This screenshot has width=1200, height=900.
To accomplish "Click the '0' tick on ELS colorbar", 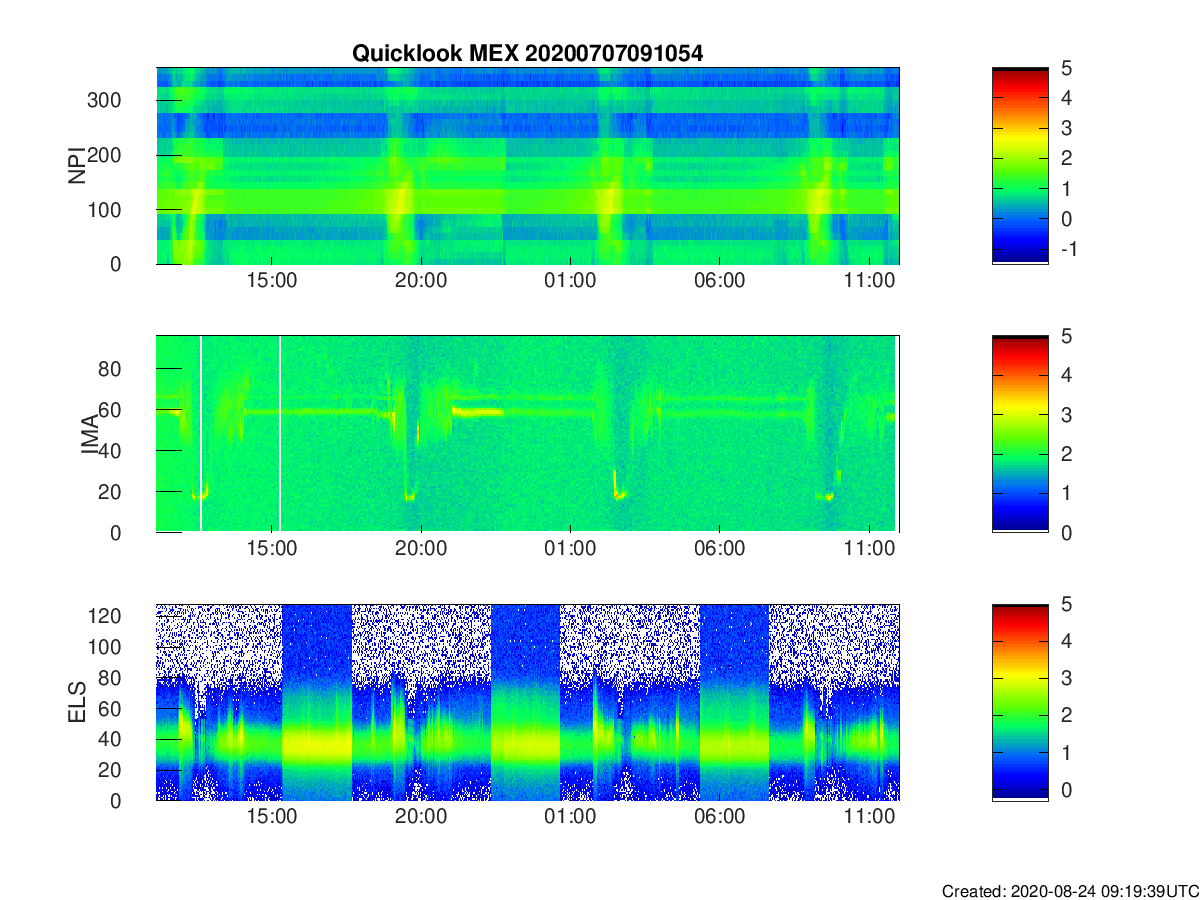I will [1066, 790].
